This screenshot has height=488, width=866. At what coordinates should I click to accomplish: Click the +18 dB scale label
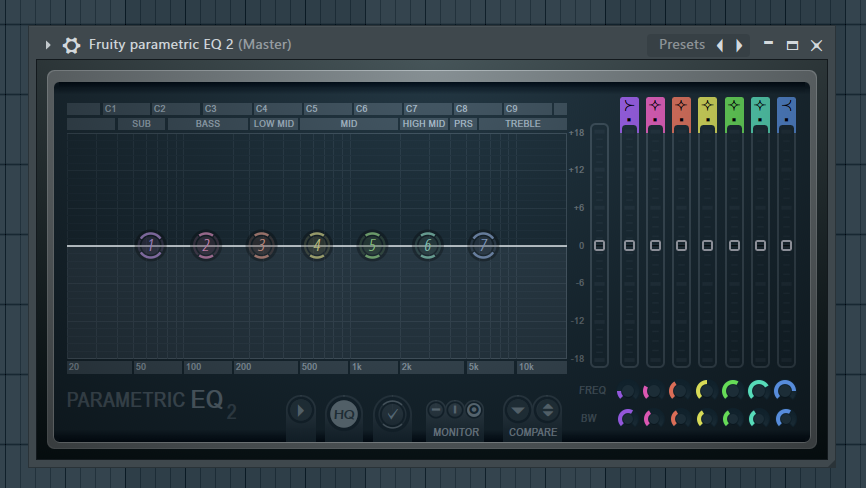point(577,132)
